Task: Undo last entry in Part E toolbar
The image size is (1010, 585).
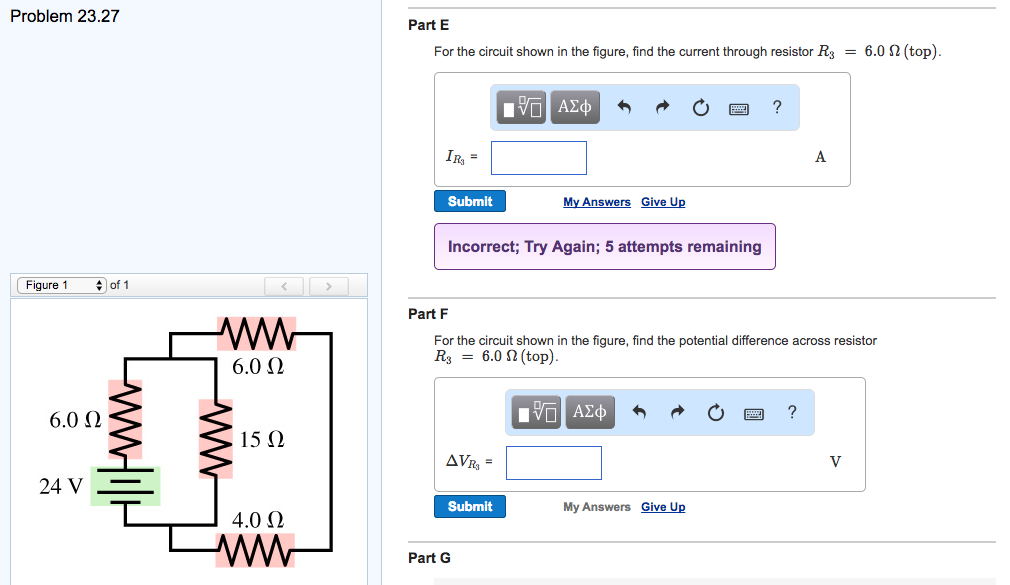Action: [x=624, y=107]
